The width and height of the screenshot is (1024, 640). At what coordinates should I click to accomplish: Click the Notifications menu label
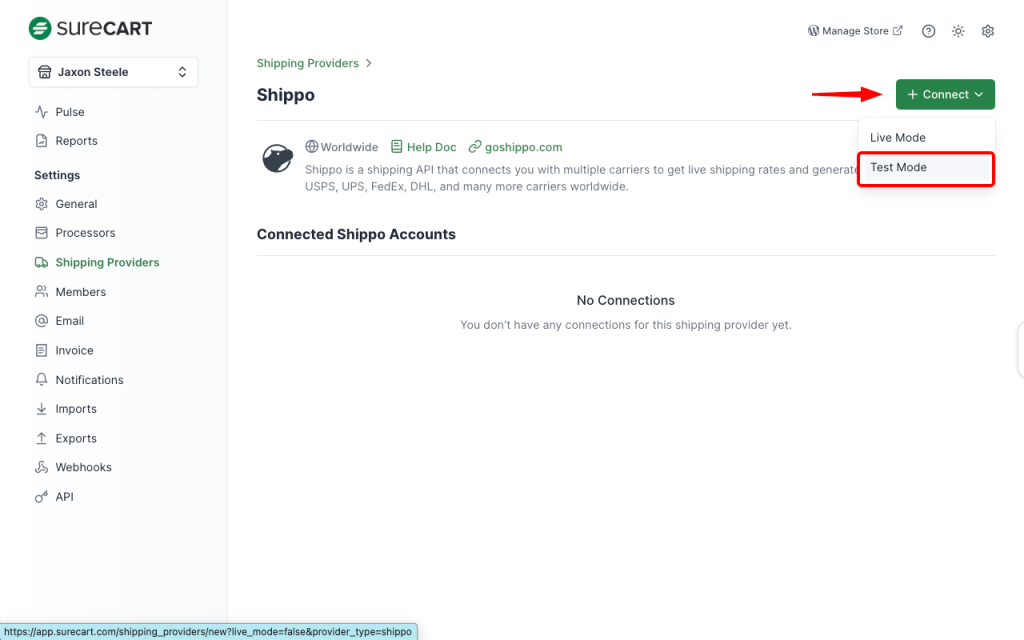click(x=89, y=379)
